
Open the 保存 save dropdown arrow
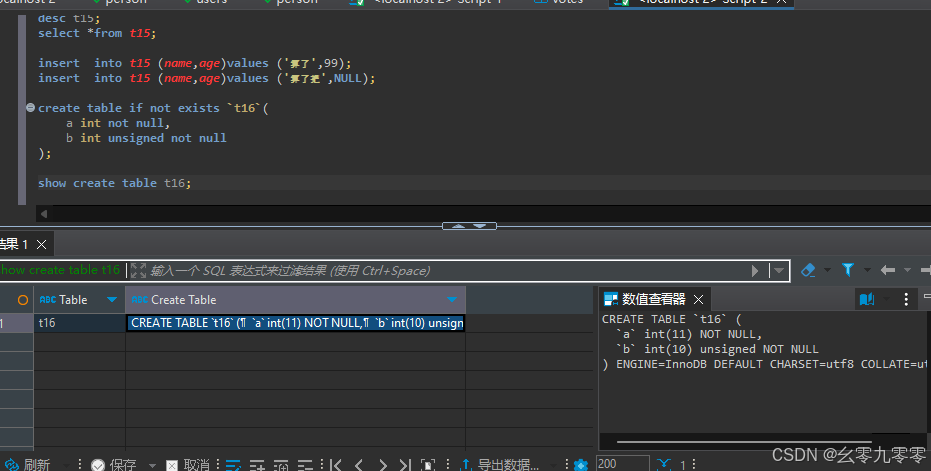152,465
